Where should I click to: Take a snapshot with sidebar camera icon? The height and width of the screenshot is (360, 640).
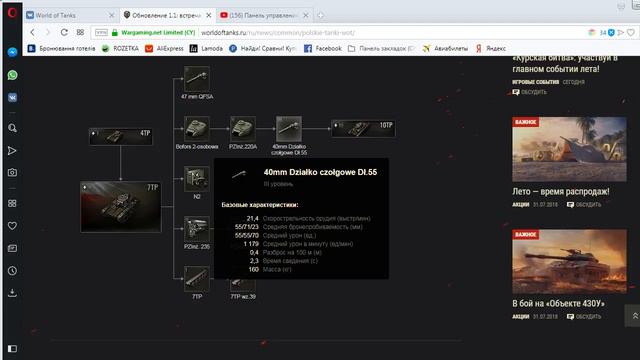(12, 173)
